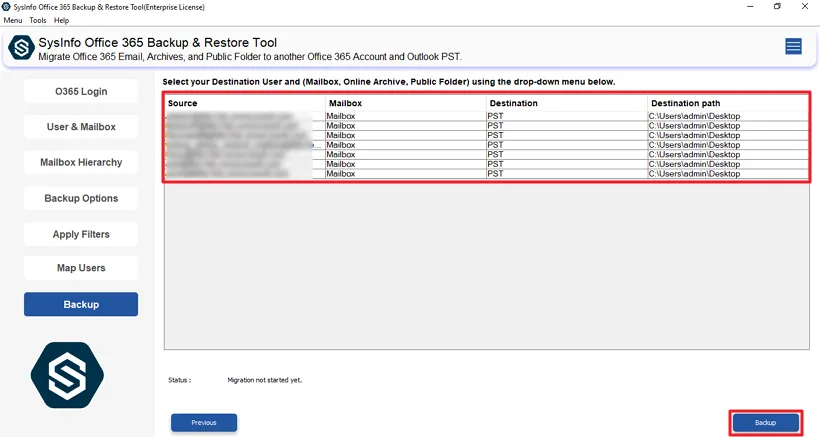Click the Previous button

click(204, 422)
